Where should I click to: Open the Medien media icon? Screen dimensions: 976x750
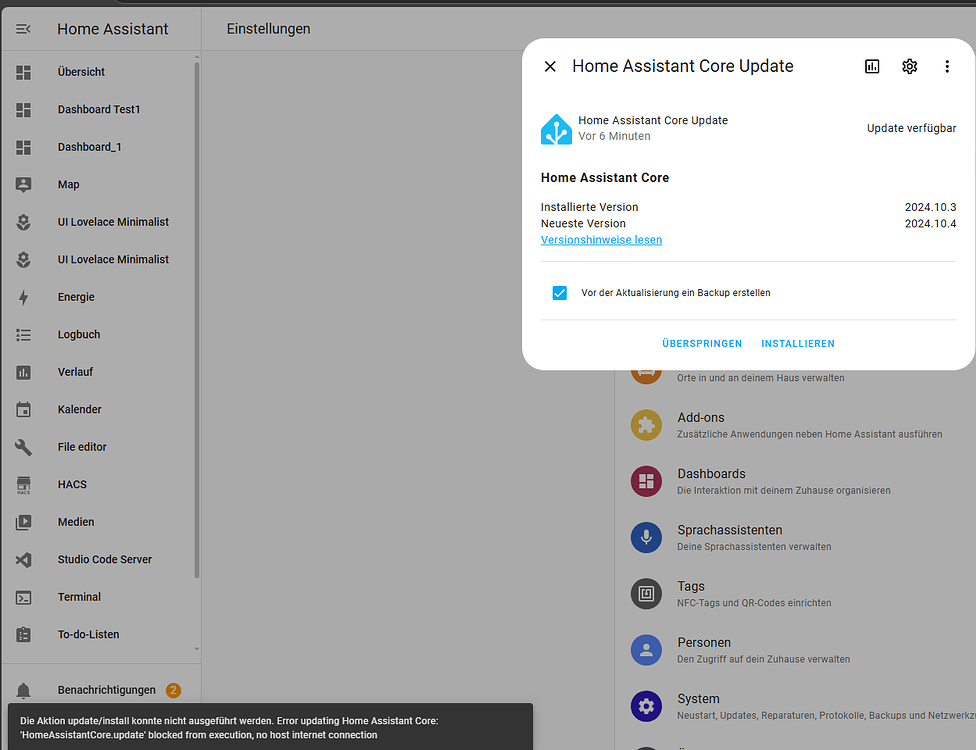(x=23, y=522)
